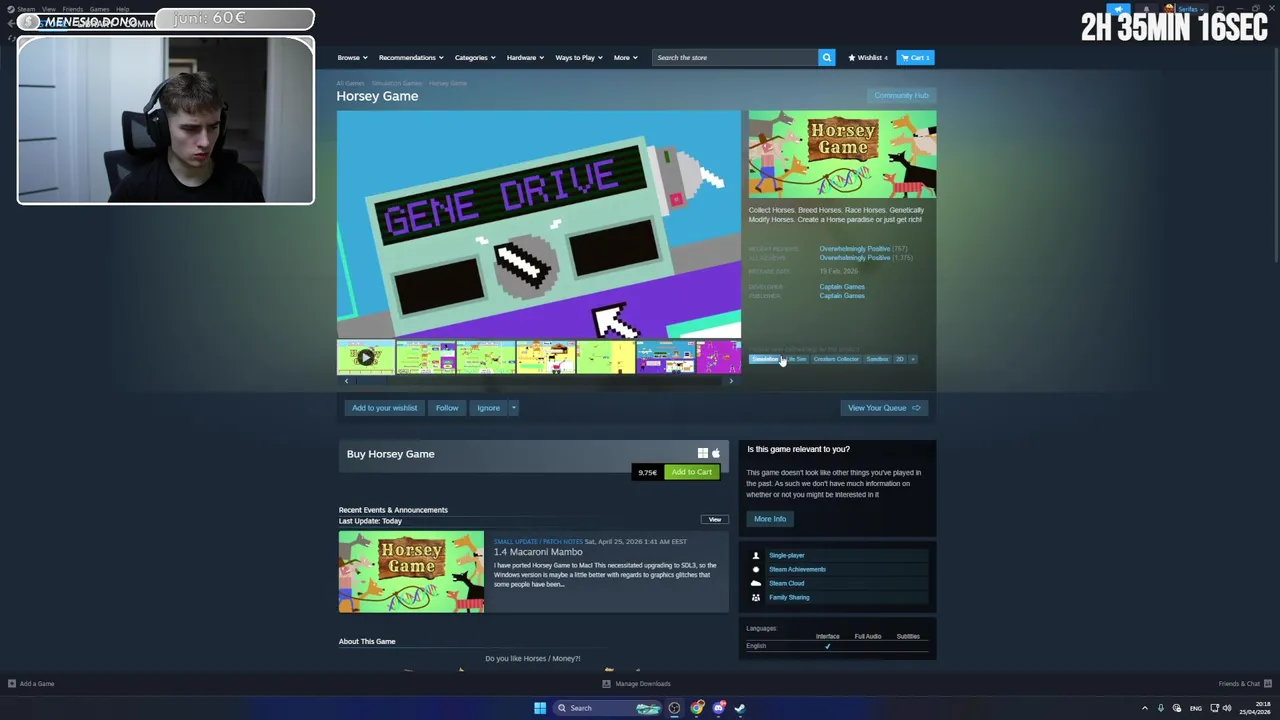Click the right arrow under screenshot strip
This screenshot has height=720, width=1280.
point(731,381)
